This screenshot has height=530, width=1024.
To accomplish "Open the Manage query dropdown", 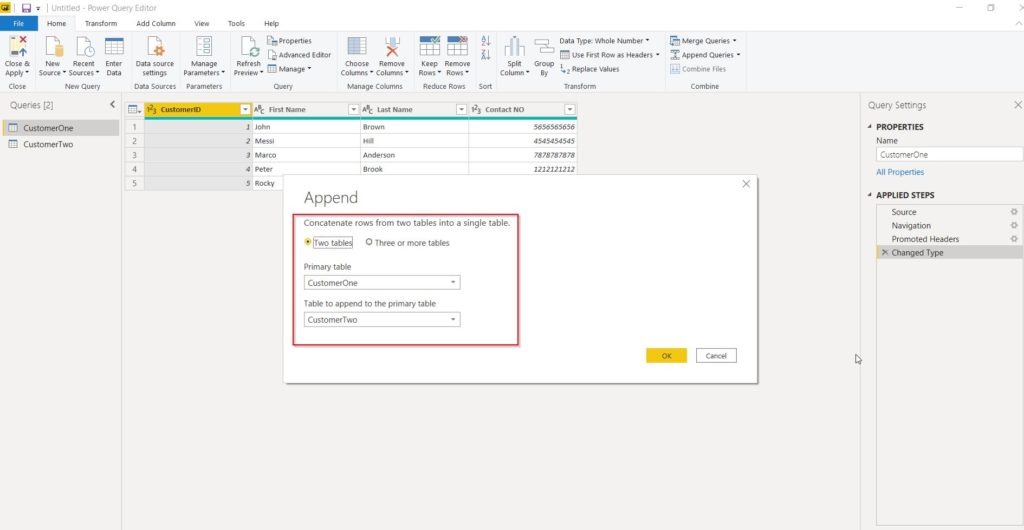I will [x=289, y=69].
